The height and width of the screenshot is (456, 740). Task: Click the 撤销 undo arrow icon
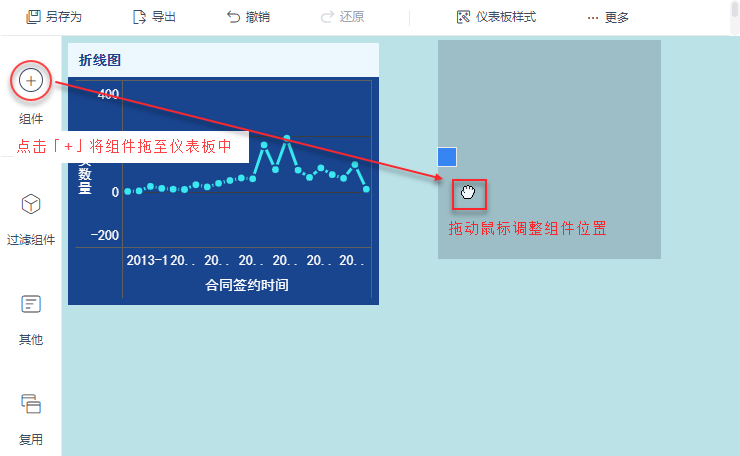233,17
